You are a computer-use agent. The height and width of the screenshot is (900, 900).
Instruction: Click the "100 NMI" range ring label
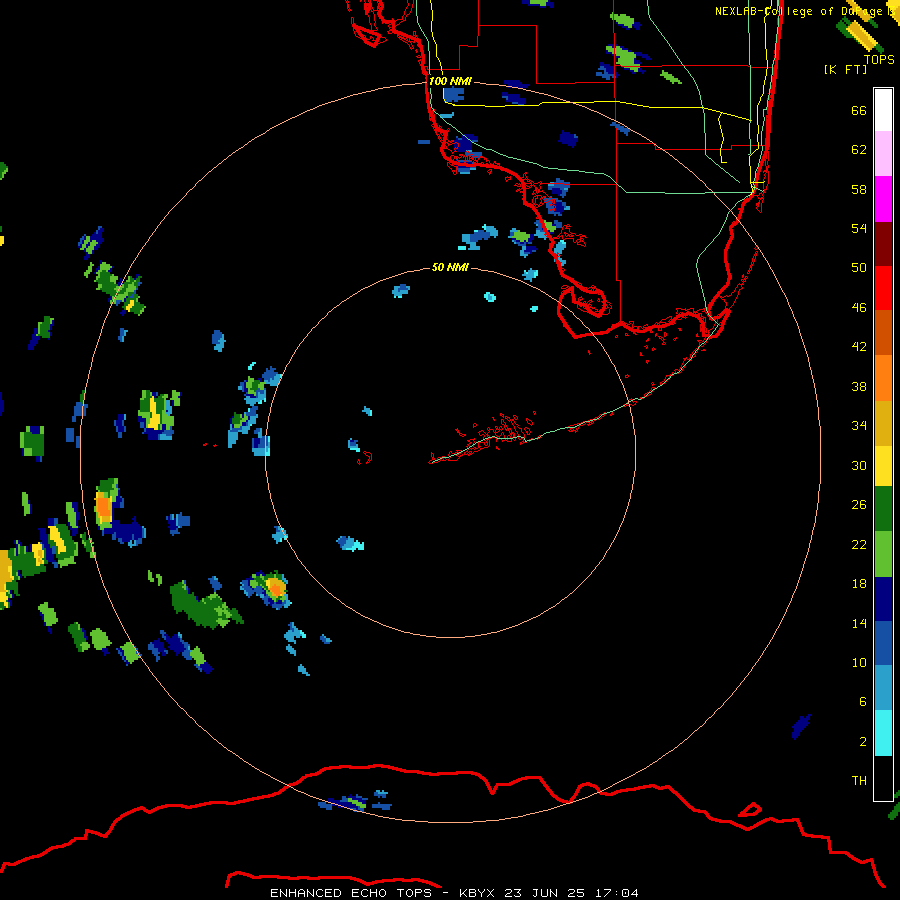[450, 81]
